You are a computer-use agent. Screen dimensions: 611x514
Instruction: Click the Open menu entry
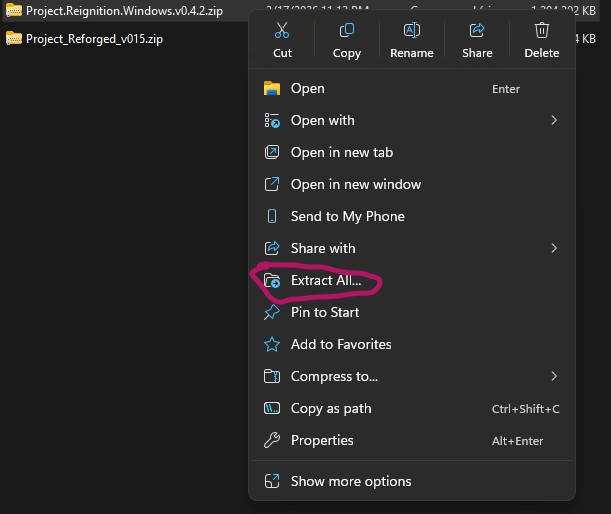coord(307,88)
